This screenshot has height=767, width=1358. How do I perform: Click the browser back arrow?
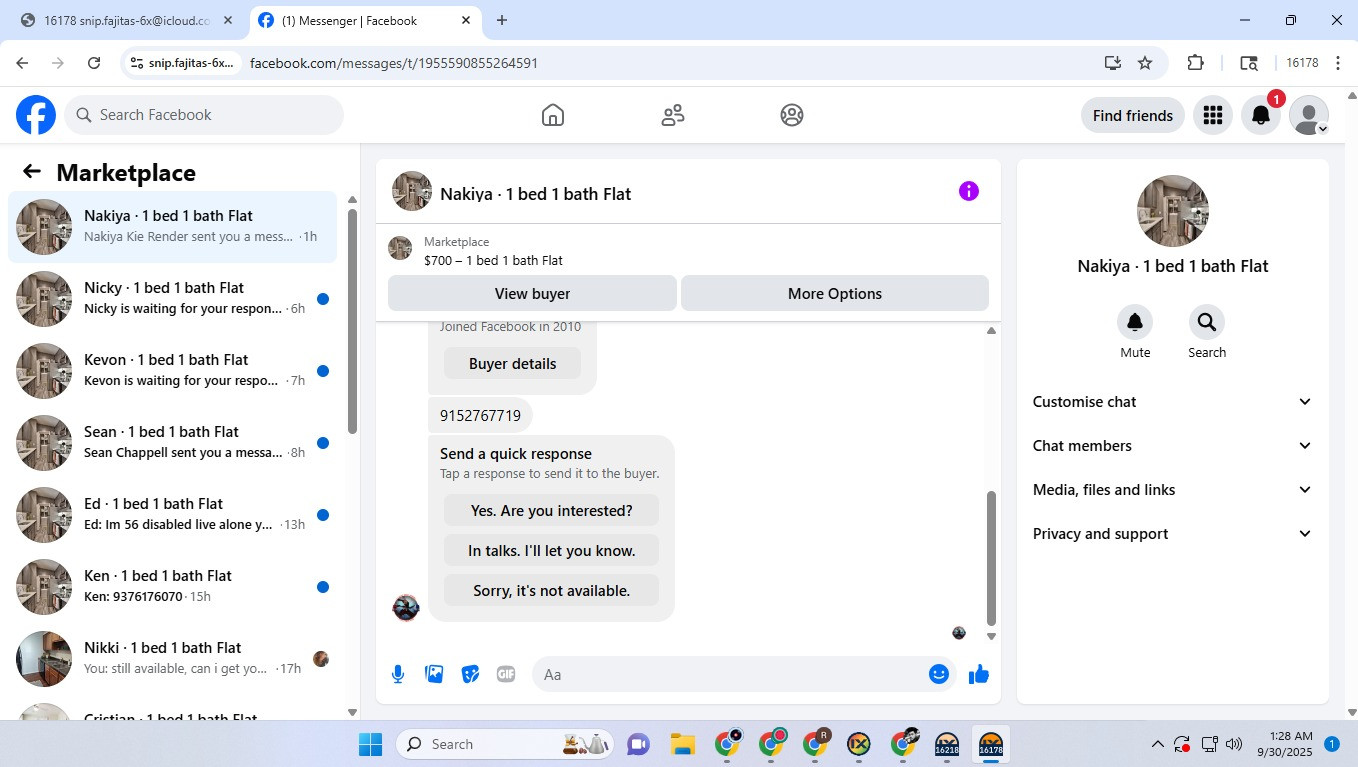pyautogui.click(x=22, y=63)
